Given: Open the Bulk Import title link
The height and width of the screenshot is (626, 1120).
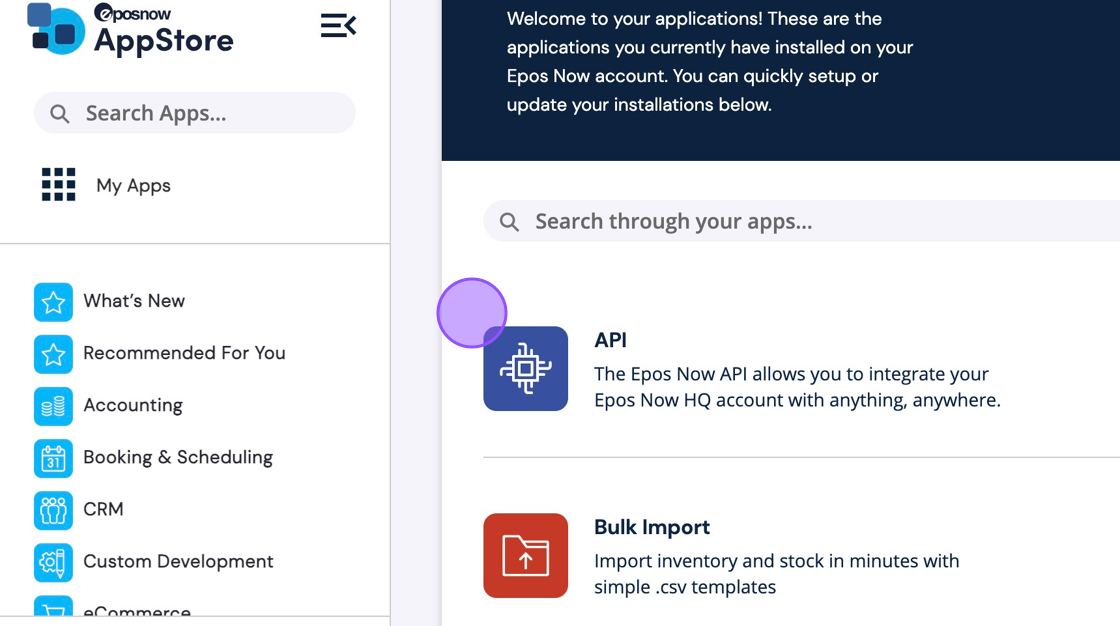Looking at the screenshot, I should click(651, 527).
